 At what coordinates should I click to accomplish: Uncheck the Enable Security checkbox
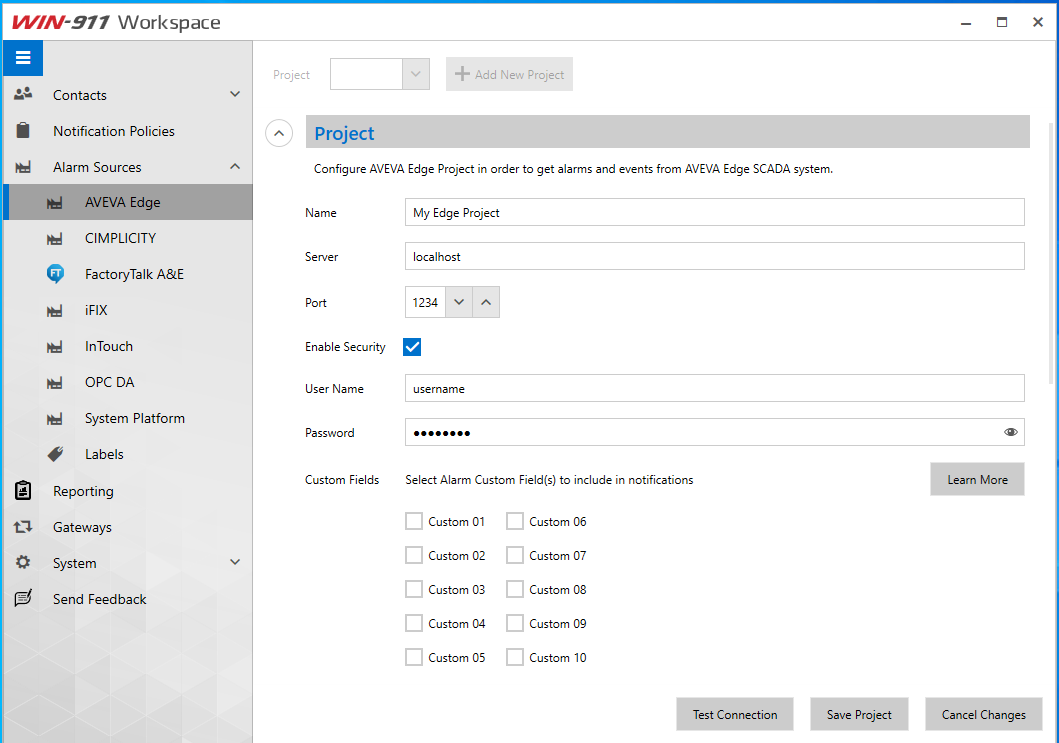[x=412, y=347]
